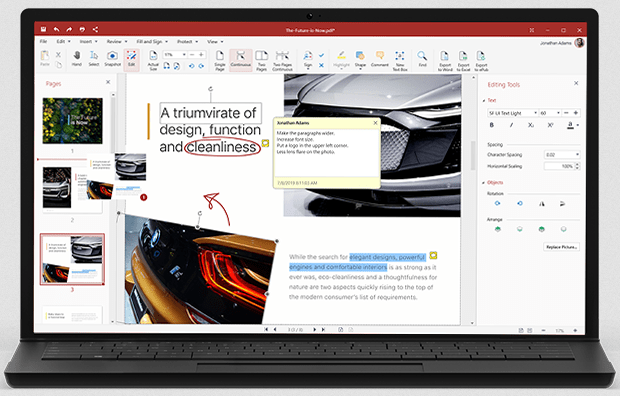Image resolution: width=620 pixels, height=396 pixels.
Task: Click the first Arrange order icon
Action: click(498, 229)
